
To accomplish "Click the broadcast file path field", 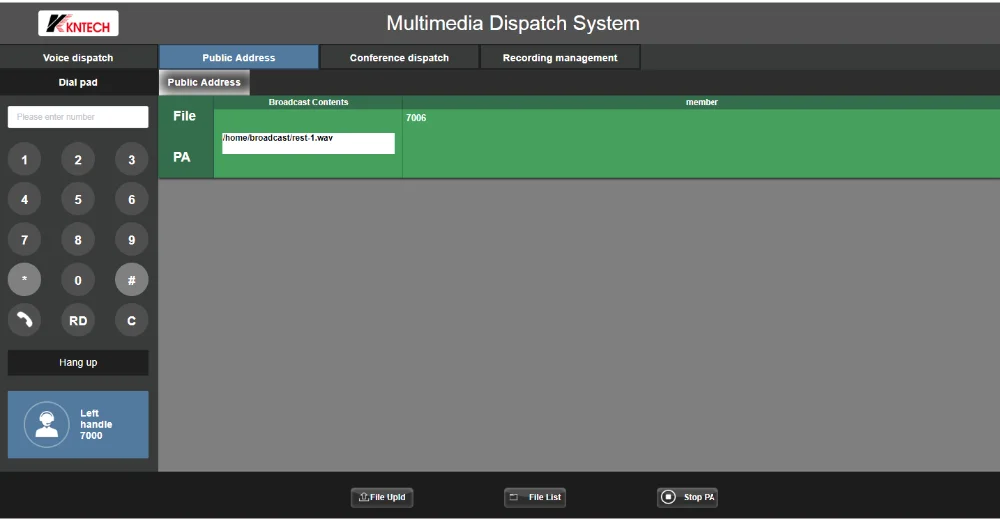I will point(308,143).
